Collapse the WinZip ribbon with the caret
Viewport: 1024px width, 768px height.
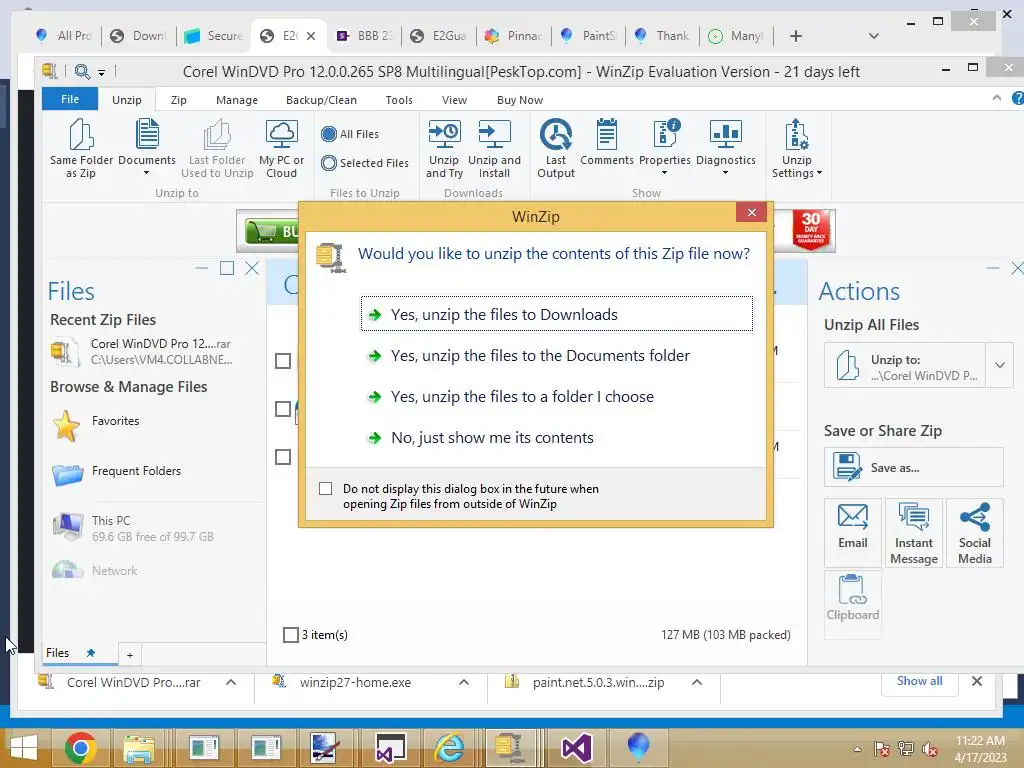point(997,98)
